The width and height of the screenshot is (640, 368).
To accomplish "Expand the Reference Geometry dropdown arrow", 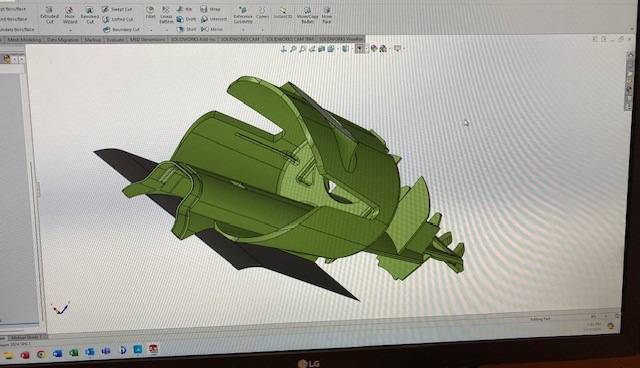I will pos(243,30).
